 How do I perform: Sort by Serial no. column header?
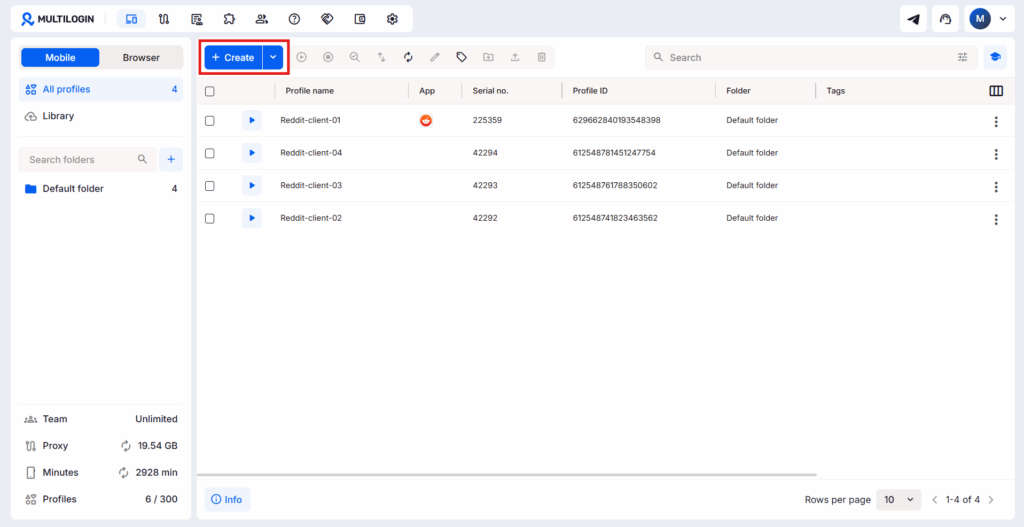(490, 91)
